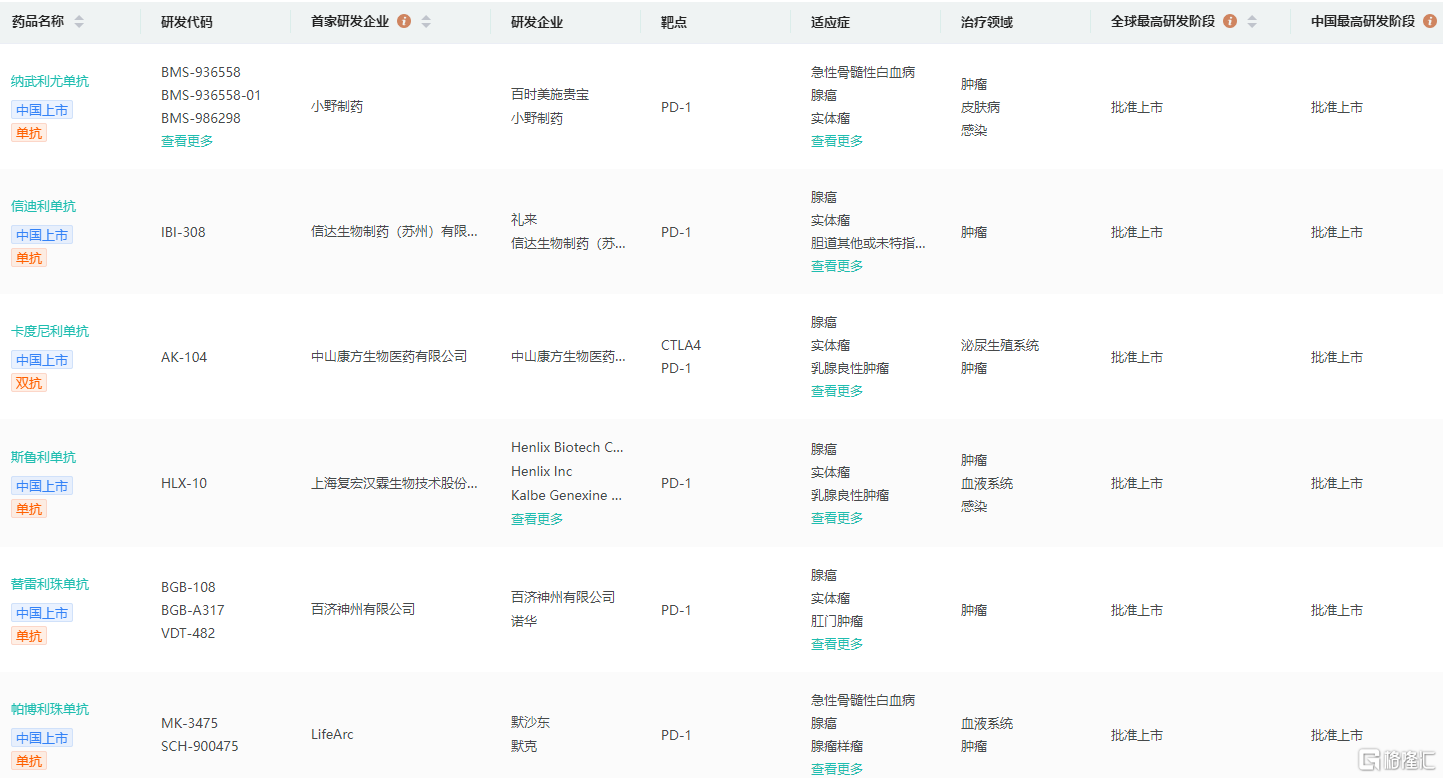Click 肛门肿瘤 indication cell
The image size is (1443, 778).
click(837, 621)
